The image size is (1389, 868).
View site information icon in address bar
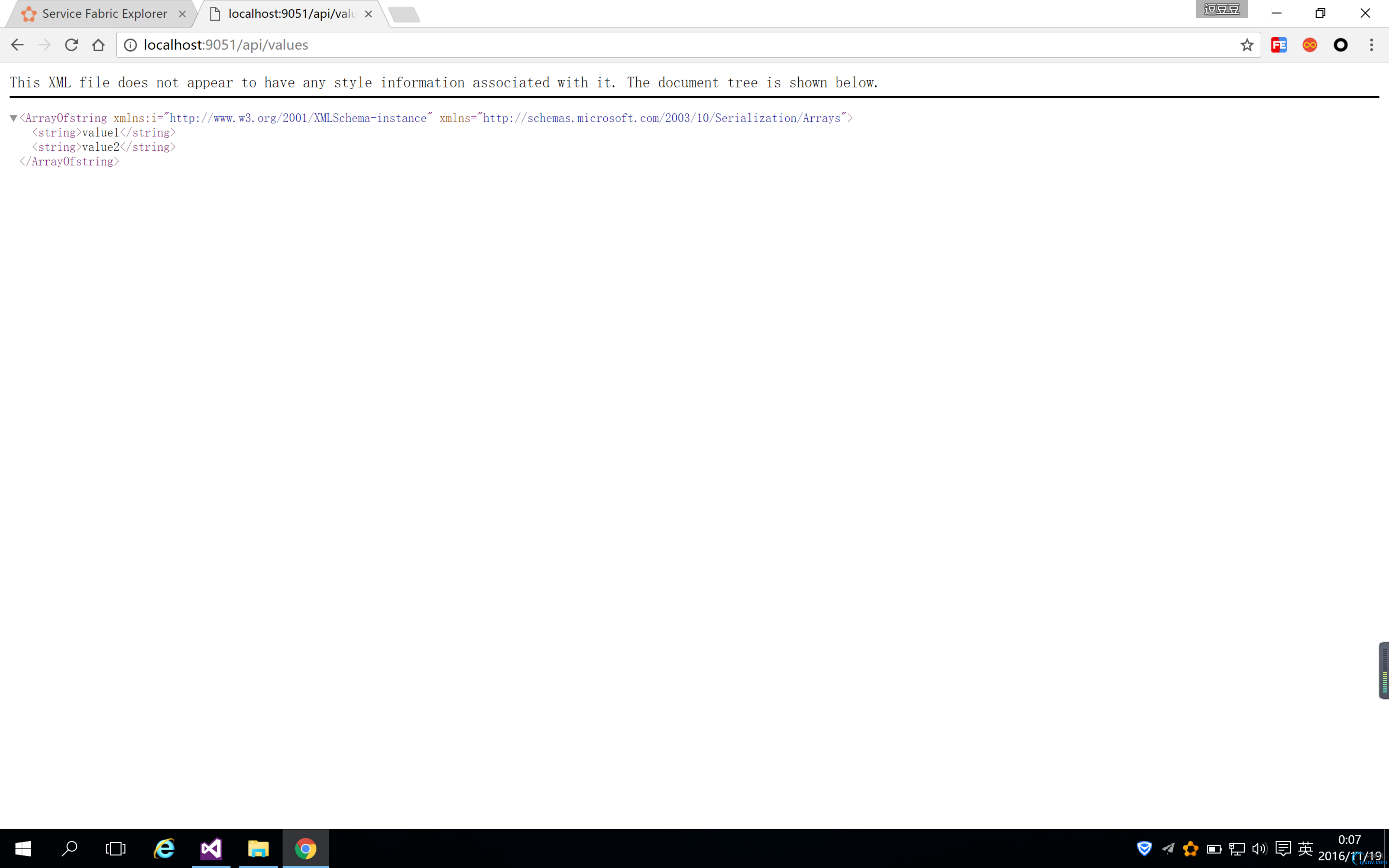tap(130, 45)
